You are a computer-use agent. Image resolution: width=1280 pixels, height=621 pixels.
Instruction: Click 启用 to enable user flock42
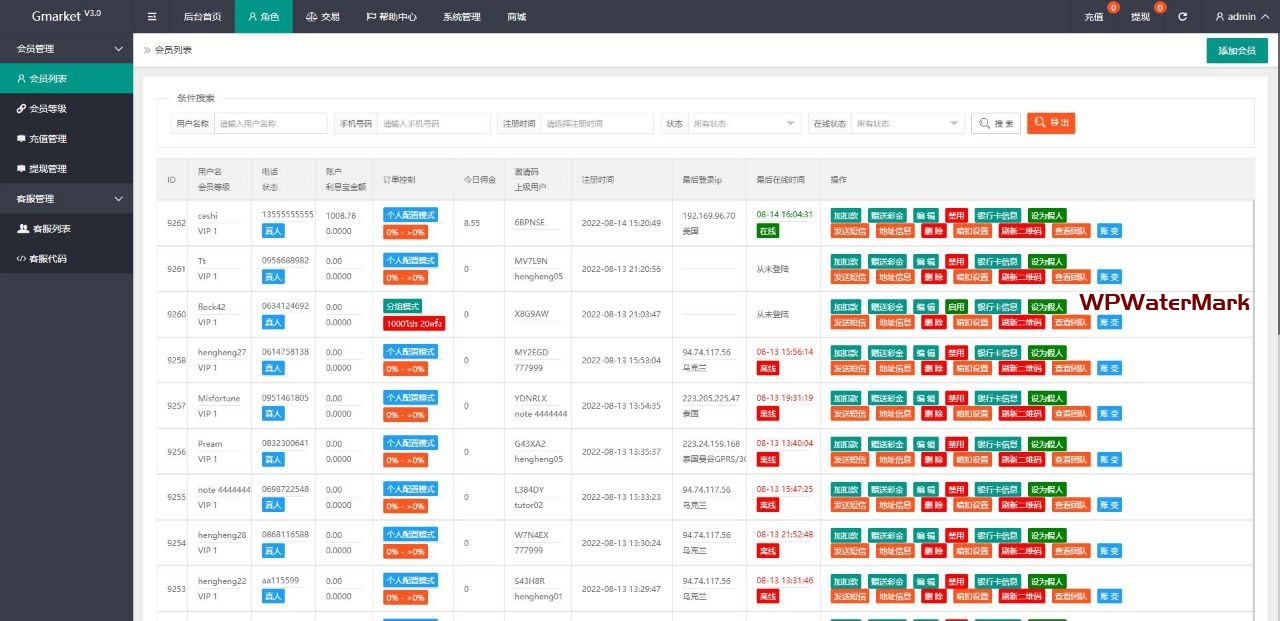pos(957,307)
